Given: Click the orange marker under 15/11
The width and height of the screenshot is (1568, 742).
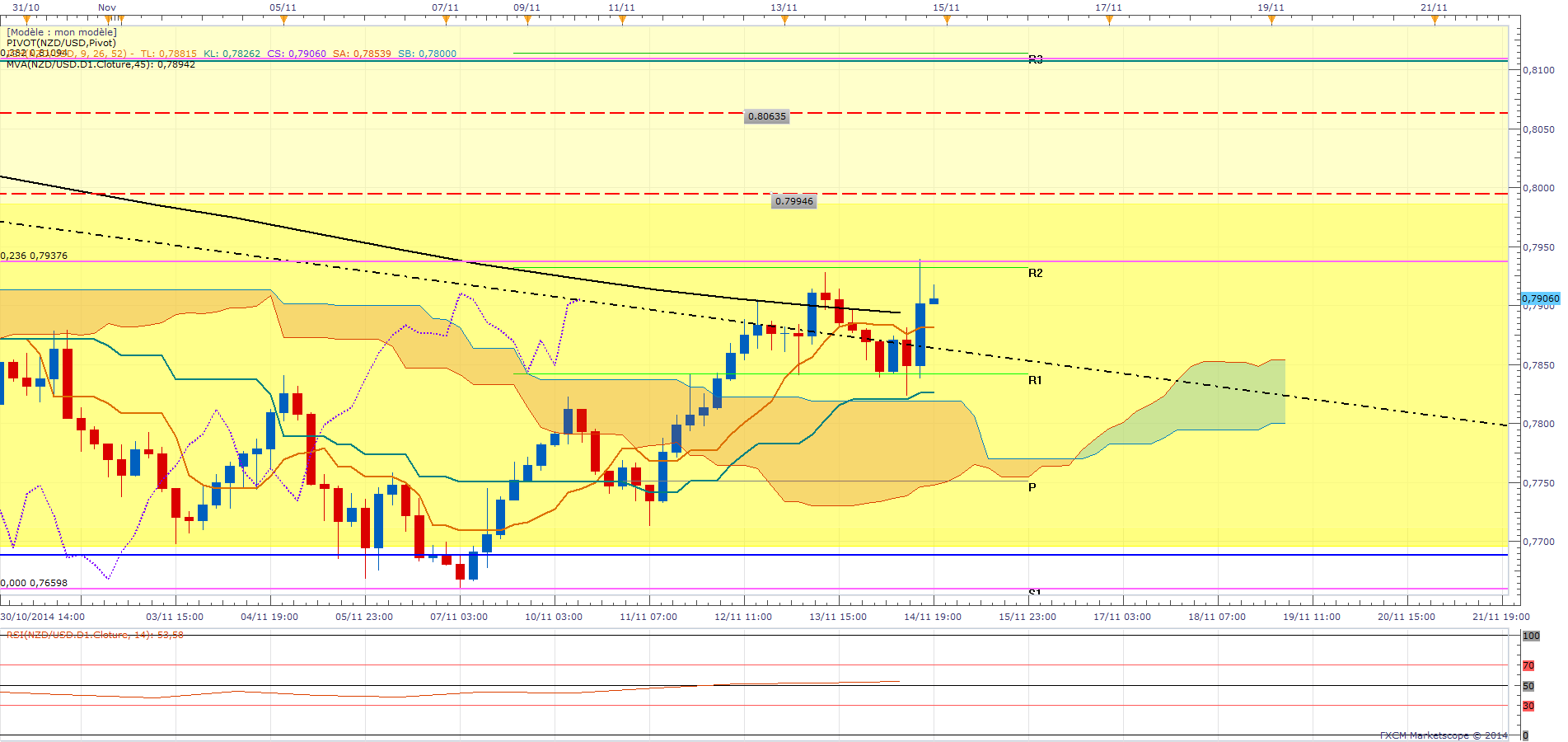Looking at the screenshot, I should [947, 20].
